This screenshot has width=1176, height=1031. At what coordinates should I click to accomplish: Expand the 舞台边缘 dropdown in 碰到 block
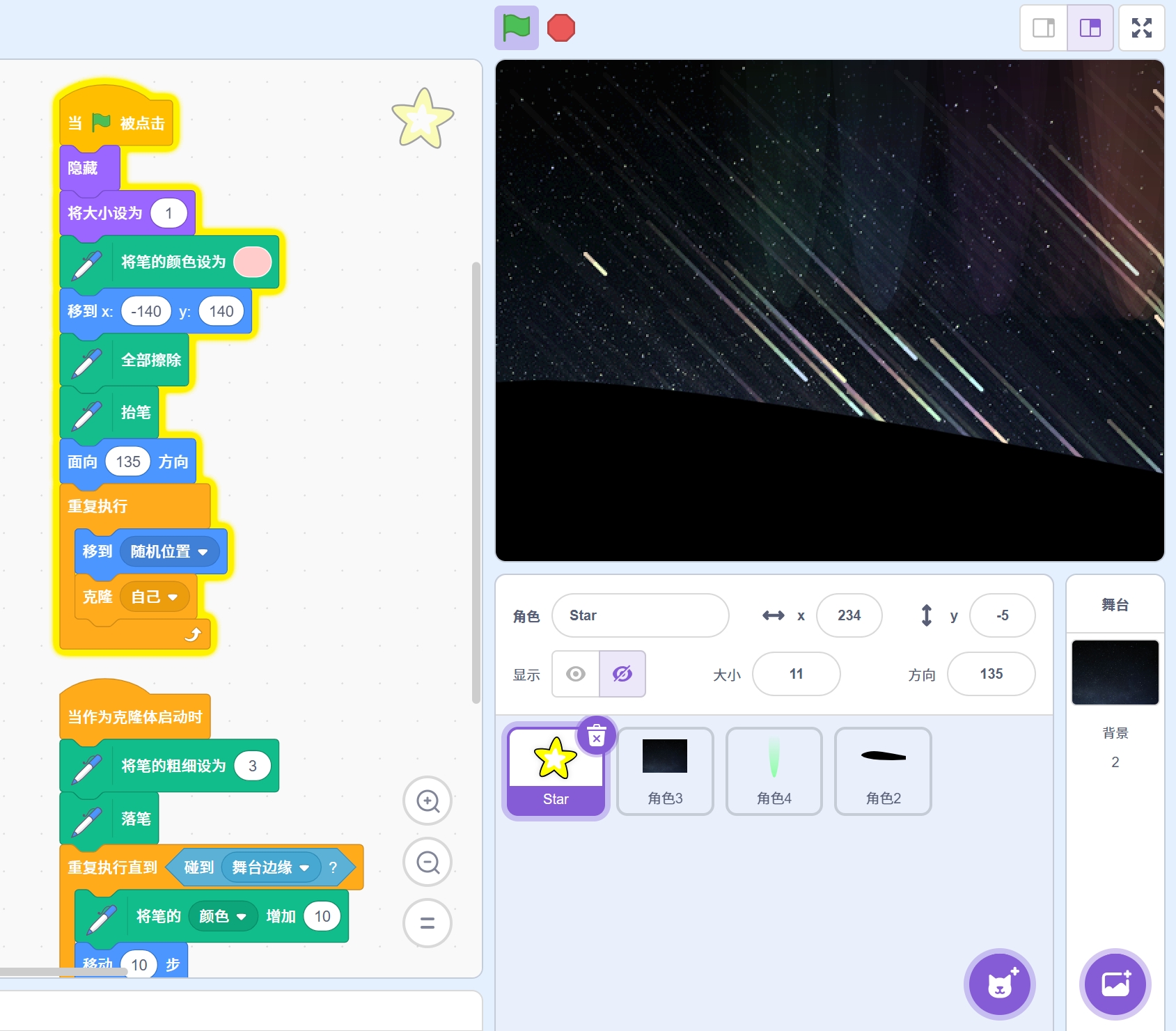click(x=304, y=868)
